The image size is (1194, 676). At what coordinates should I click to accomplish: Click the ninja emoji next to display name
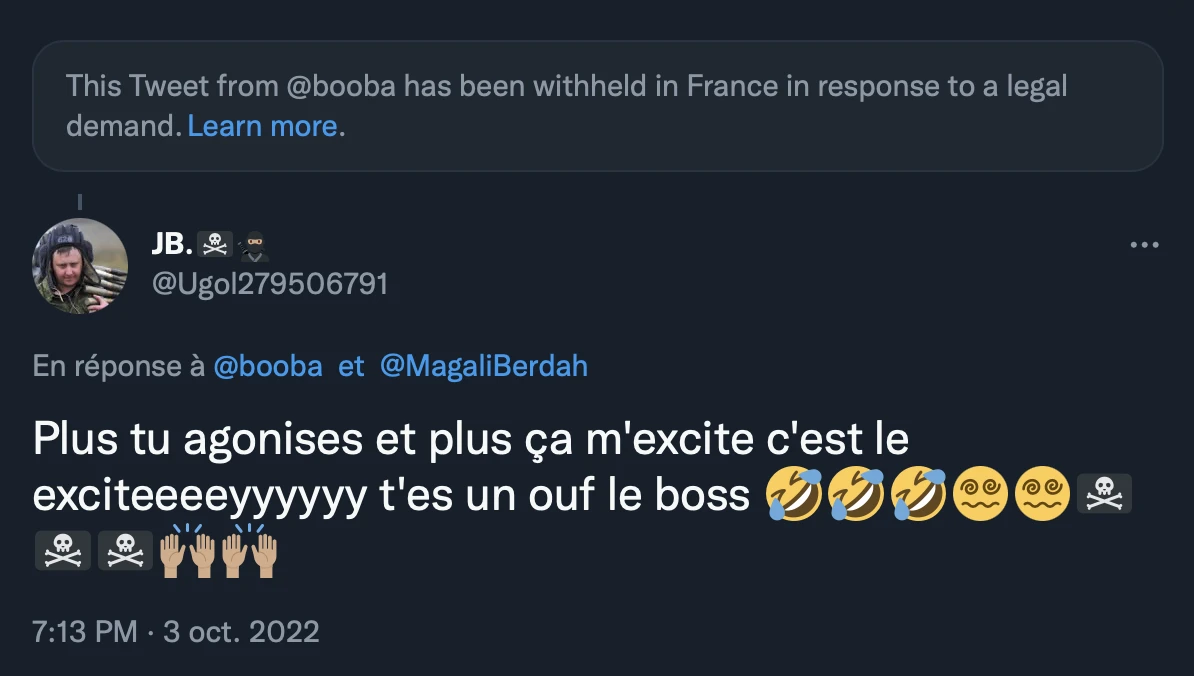click(255, 243)
